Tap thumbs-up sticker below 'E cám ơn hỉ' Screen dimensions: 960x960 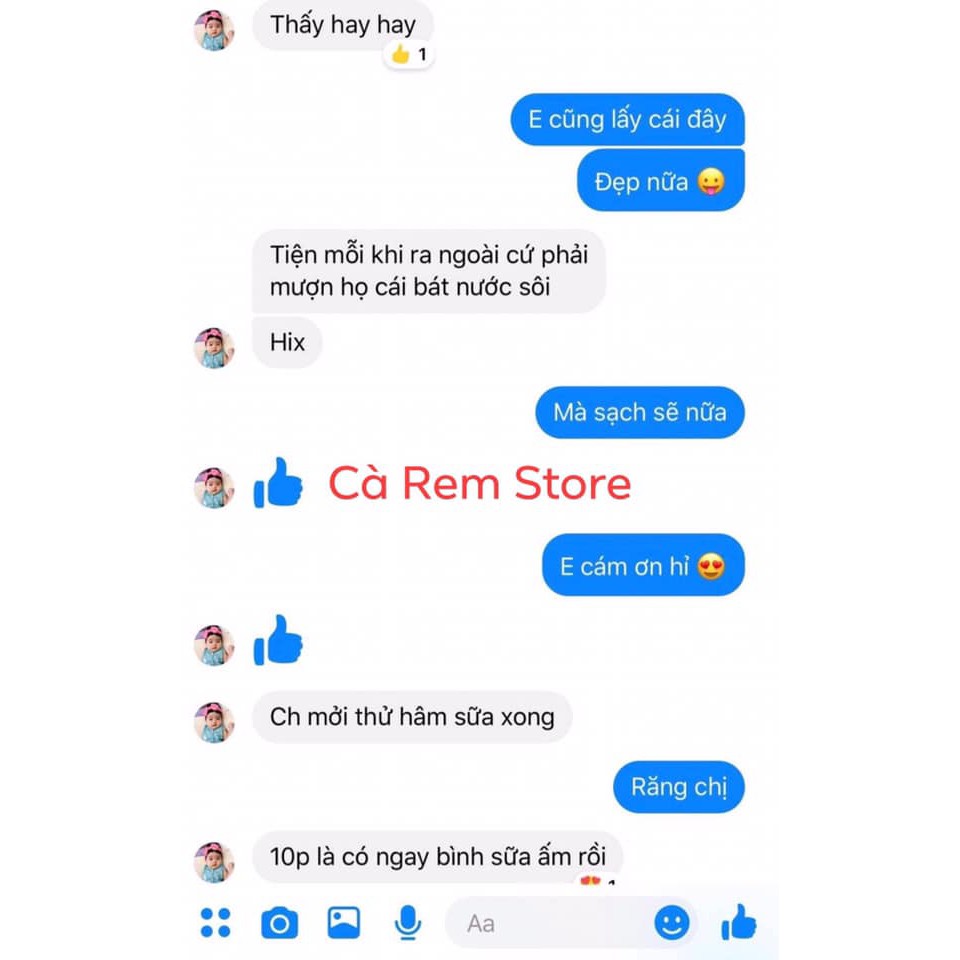(279, 640)
